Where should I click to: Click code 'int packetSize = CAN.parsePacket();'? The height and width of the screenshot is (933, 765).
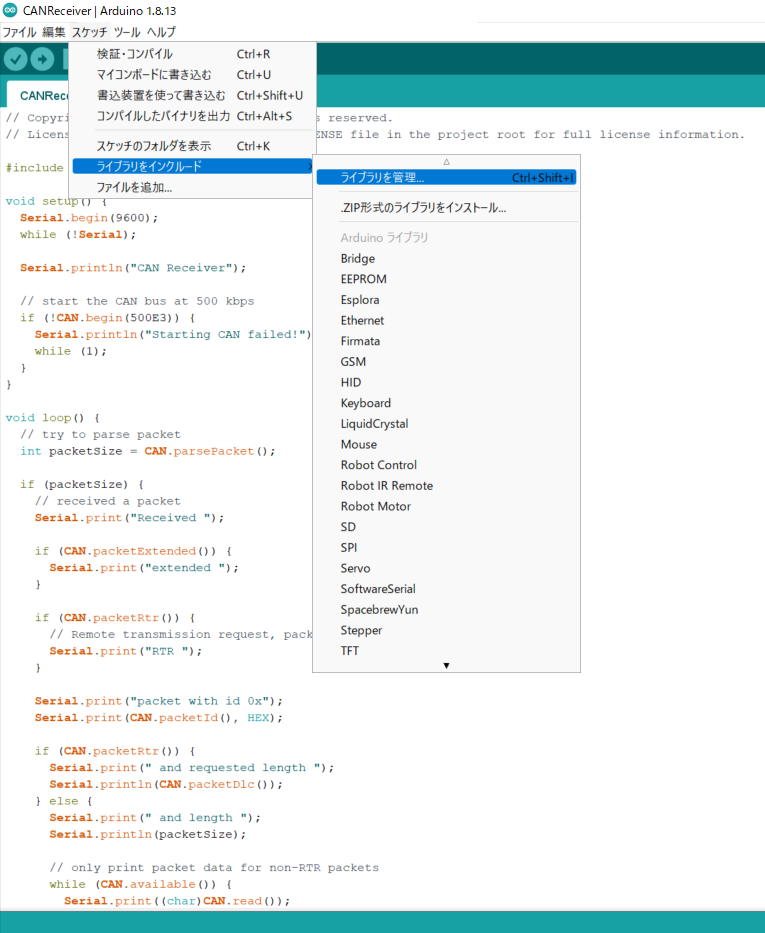coord(148,451)
